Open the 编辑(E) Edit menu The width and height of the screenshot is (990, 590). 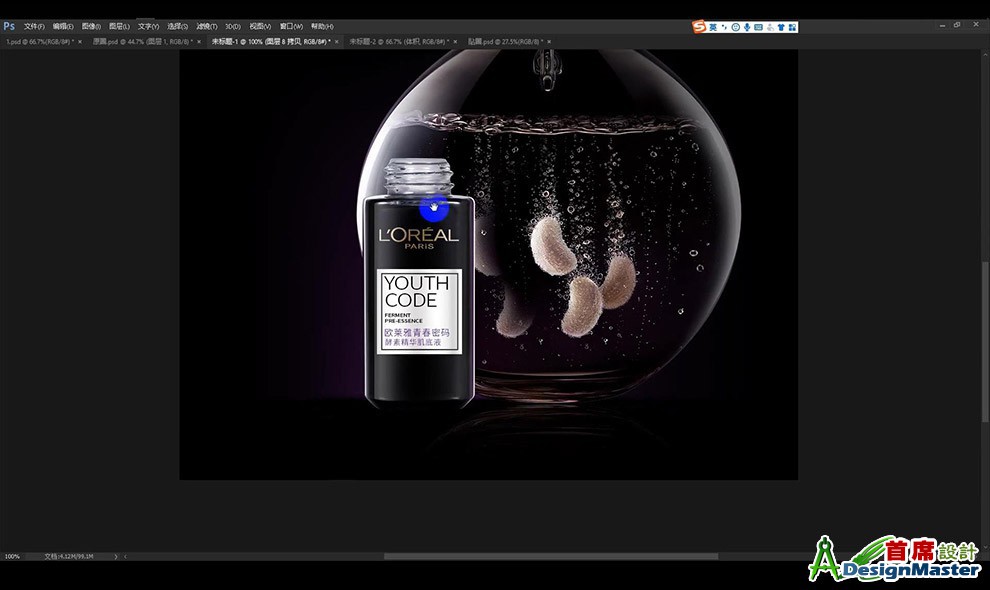click(63, 27)
